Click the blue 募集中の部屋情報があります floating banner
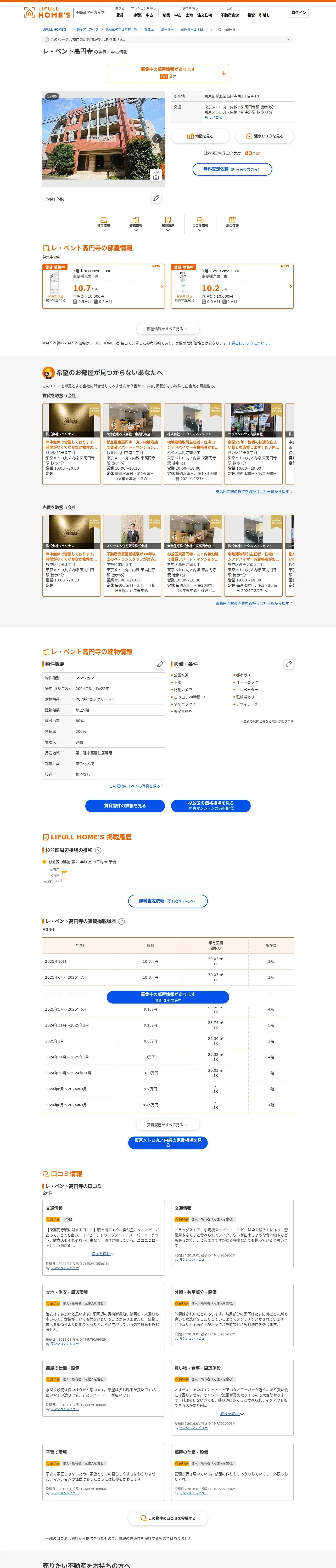Viewport: 336px width, 1568px height. tap(168, 996)
